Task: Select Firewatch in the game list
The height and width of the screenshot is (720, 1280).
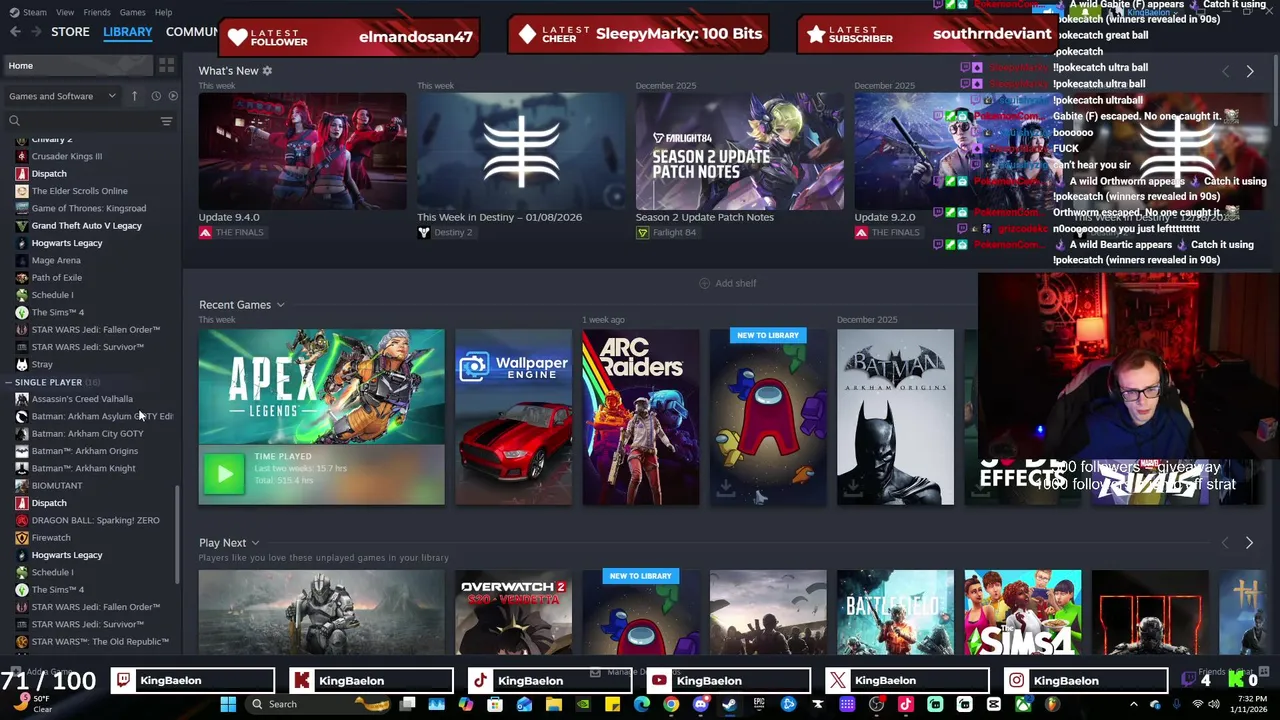Action: pyautogui.click(x=51, y=538)
